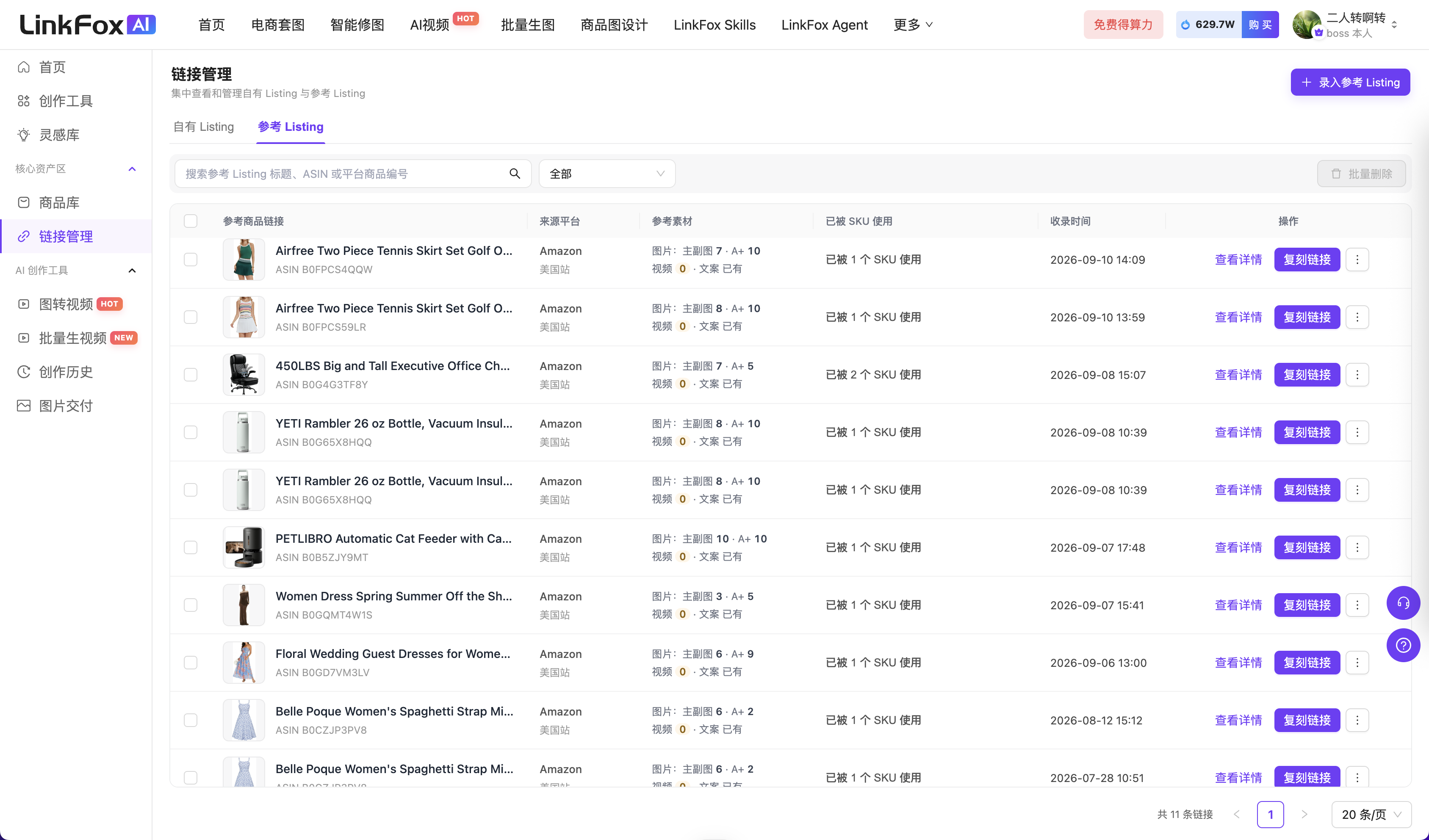
Task: Toggle the select-all checkbox in table header
Action: tap(191, 221)
